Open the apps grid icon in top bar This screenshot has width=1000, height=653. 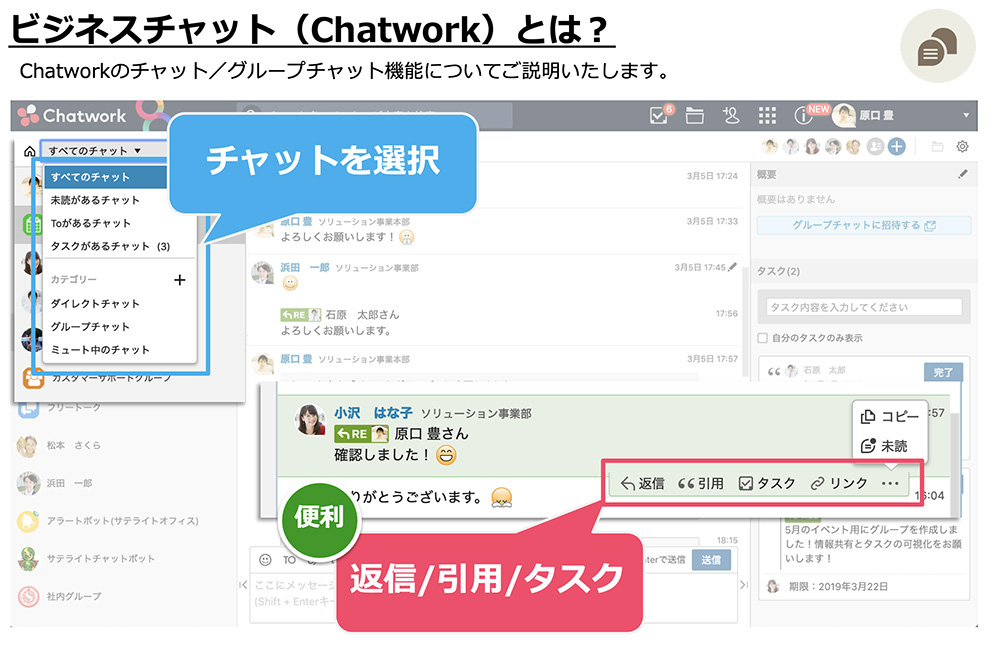(768, 116)
